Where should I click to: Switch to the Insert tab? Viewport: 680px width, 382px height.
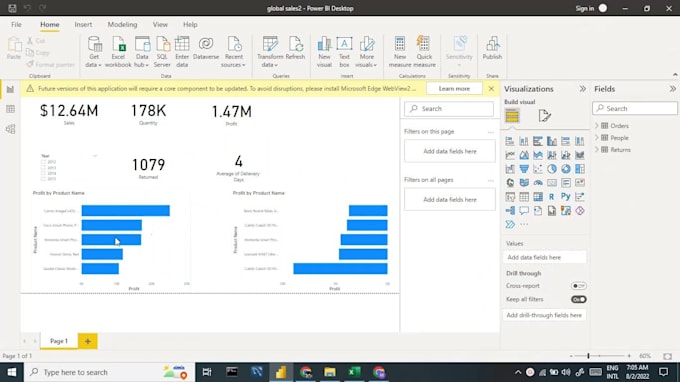[83, 25]
